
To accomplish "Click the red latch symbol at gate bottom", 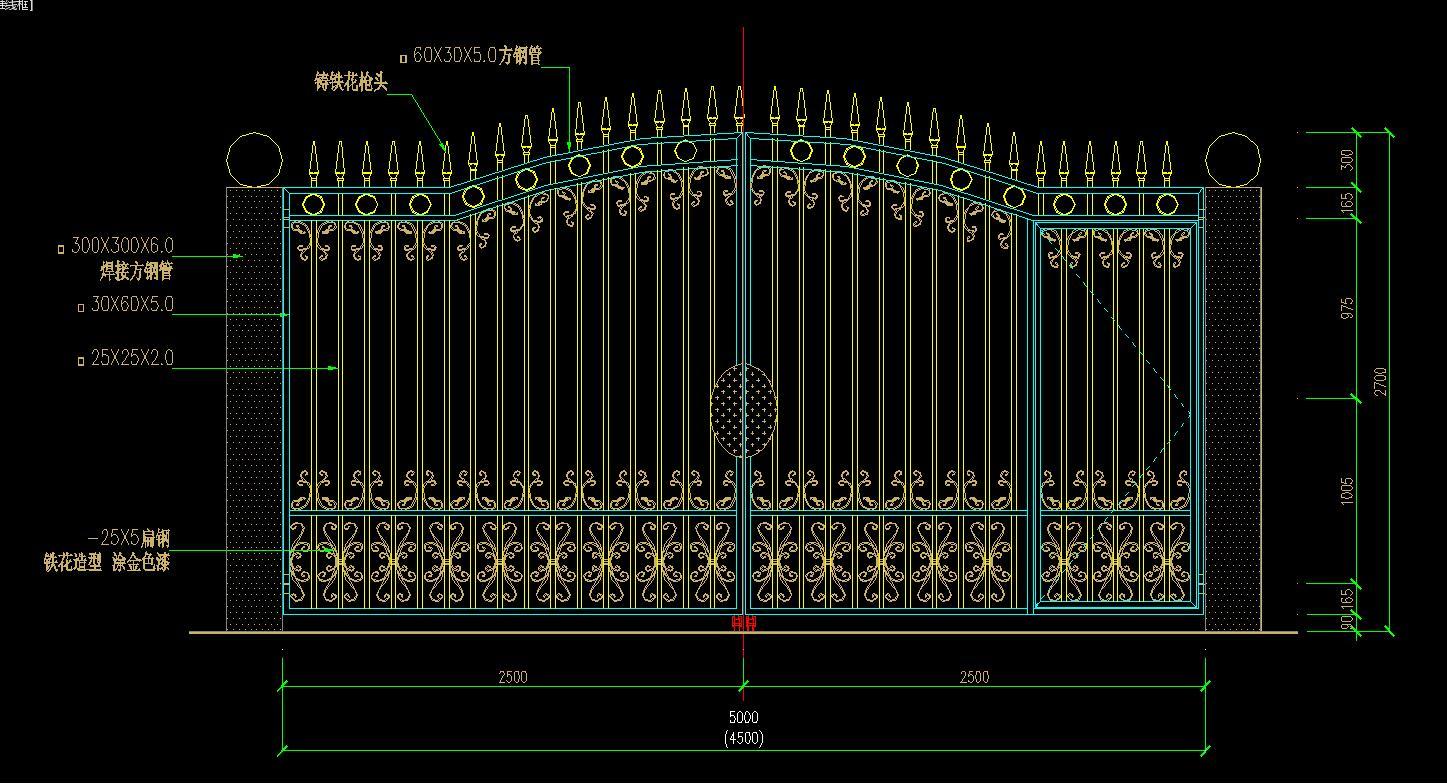I will [743, 623].
